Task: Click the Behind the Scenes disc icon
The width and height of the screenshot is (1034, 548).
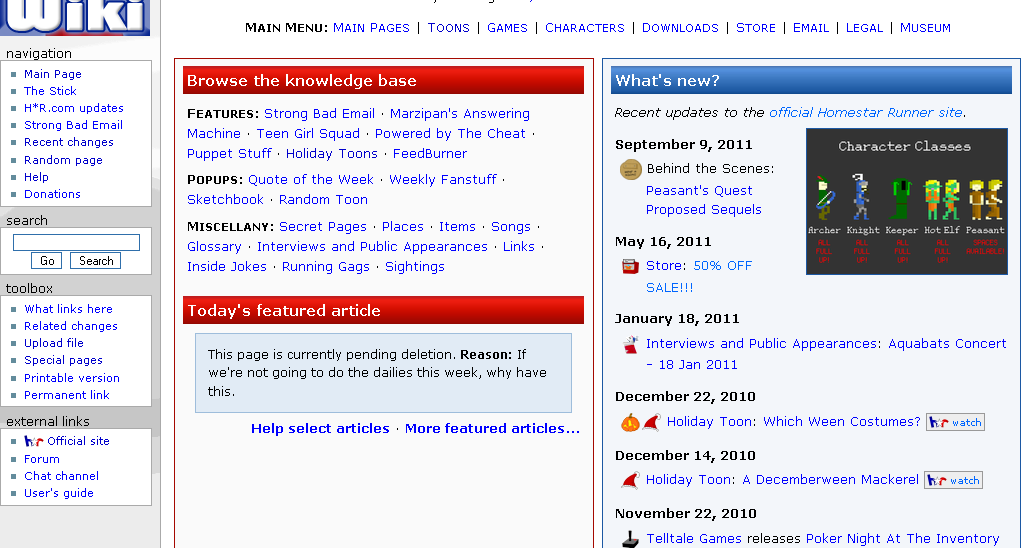Action: point(630,169)
